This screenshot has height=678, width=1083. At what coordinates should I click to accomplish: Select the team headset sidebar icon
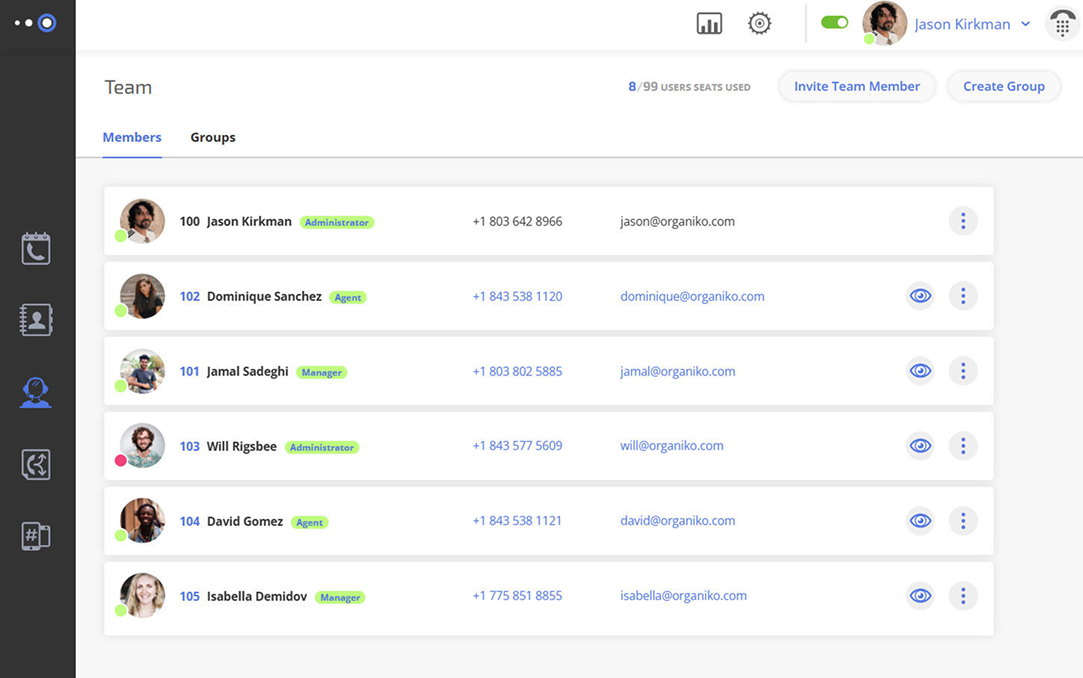pos(36,392)
